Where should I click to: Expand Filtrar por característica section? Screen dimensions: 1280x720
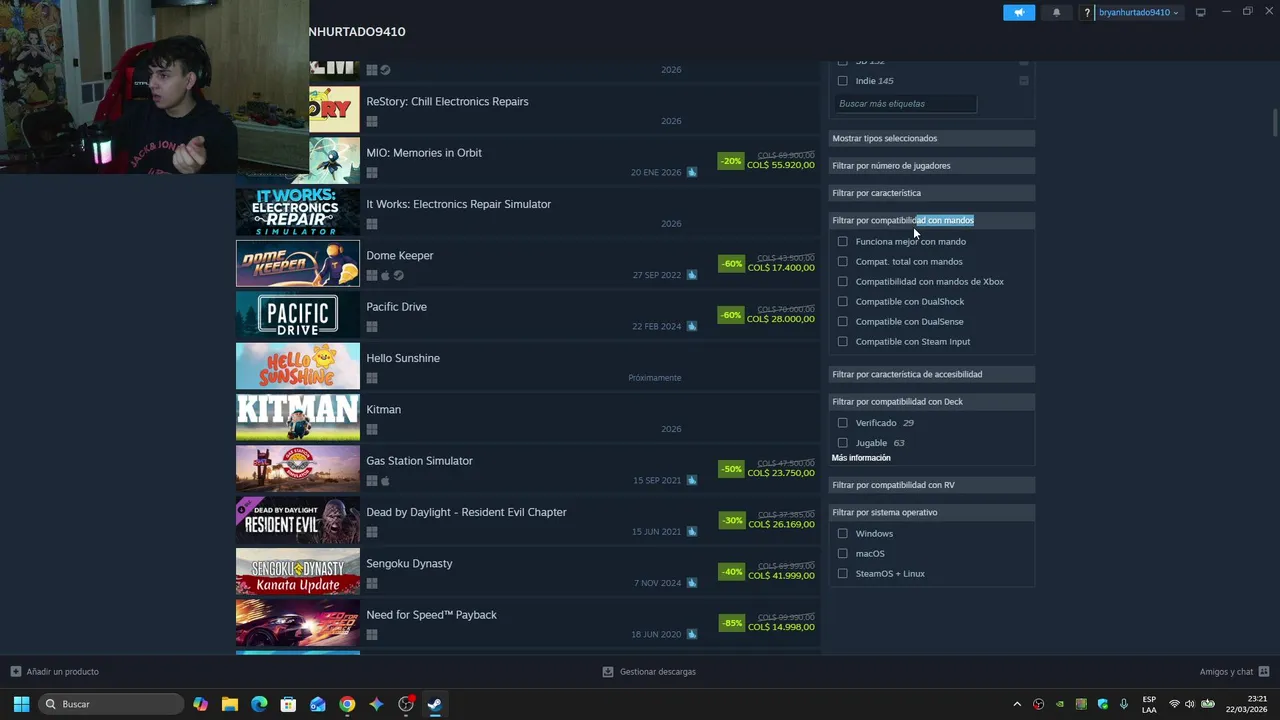[x=932, y=192]
